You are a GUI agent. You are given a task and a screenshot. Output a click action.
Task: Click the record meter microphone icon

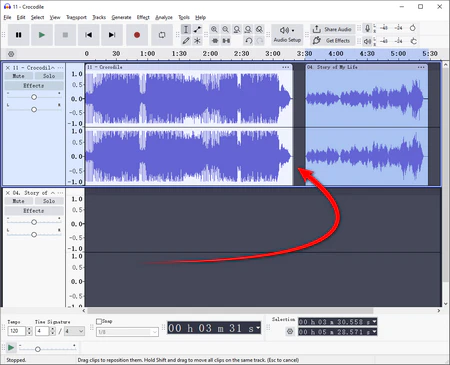click(x=367, y=28)
